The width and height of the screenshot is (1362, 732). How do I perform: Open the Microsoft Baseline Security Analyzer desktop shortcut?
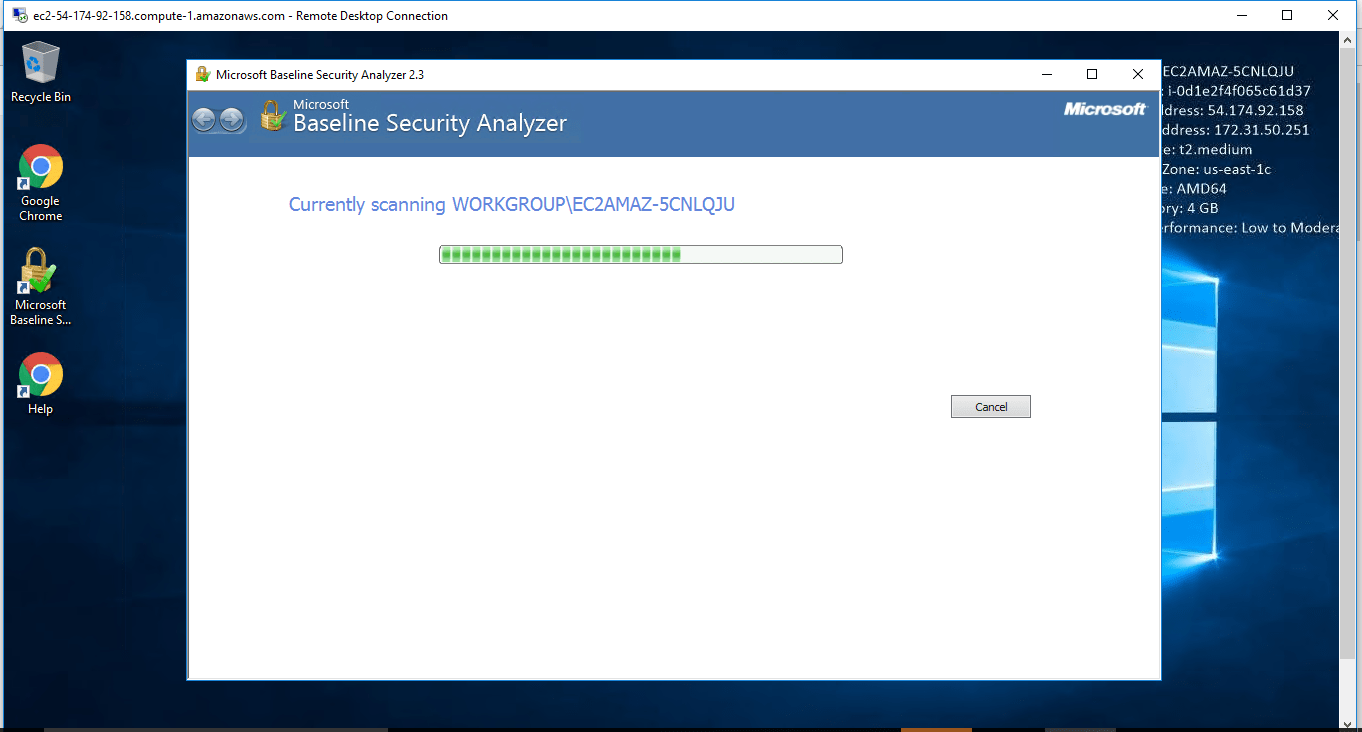pyautogui.click(x=41, y=273)
